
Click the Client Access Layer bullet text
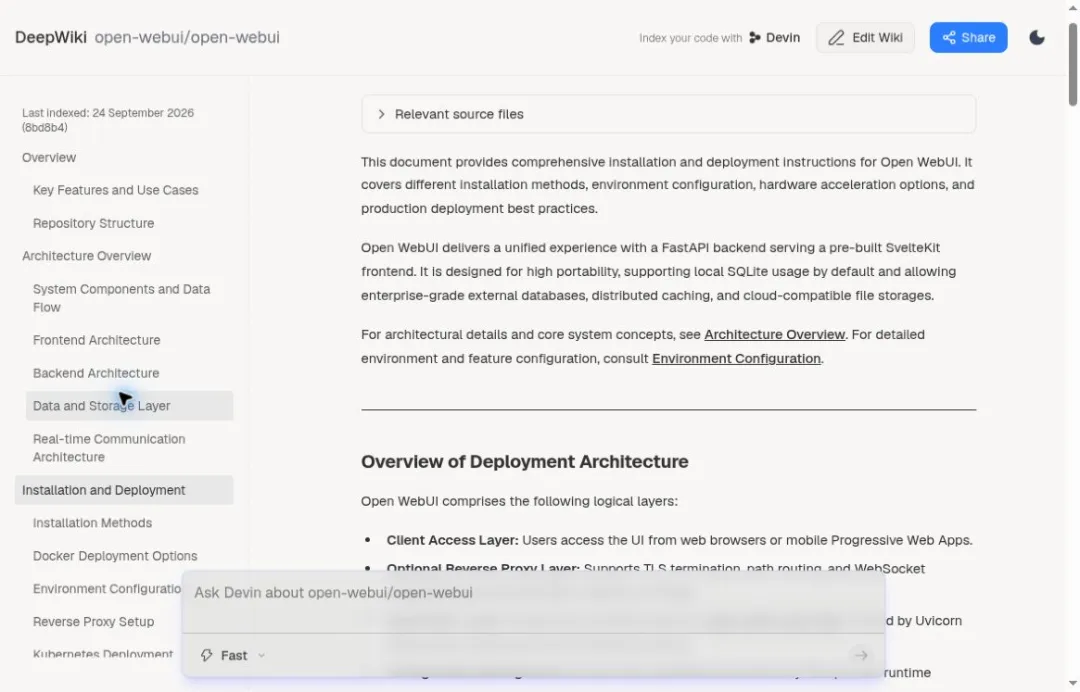(679, 541)
